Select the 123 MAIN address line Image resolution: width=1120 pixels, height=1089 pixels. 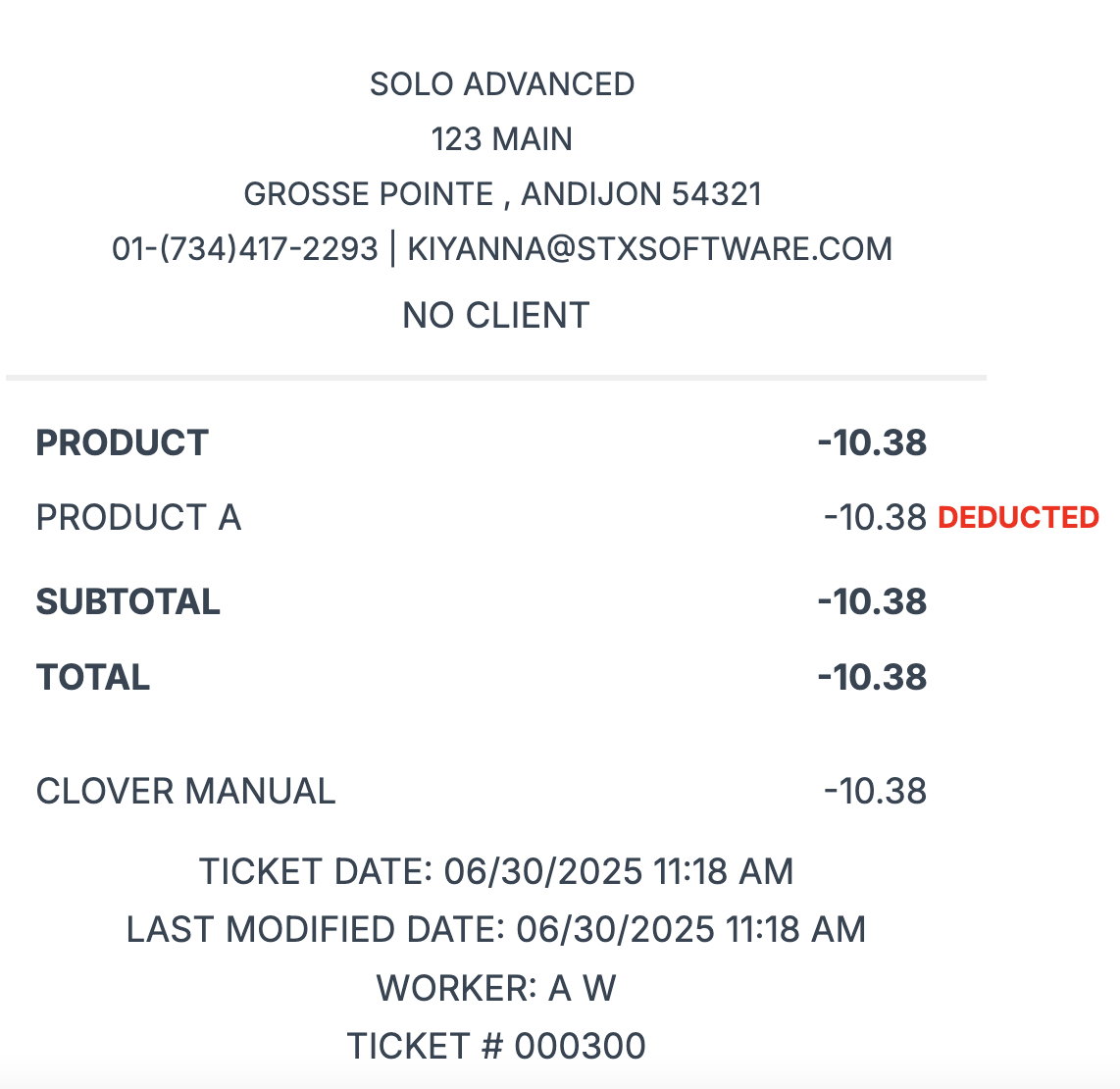coord(501,139)
